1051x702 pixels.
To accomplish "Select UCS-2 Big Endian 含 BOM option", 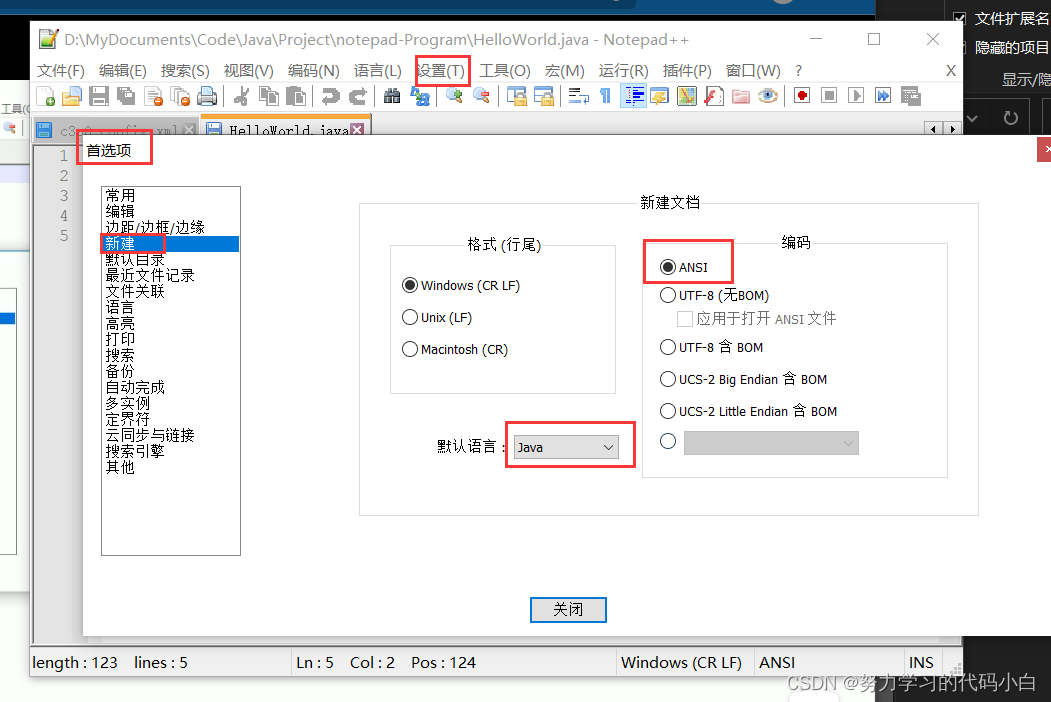I will coord(743,379).
